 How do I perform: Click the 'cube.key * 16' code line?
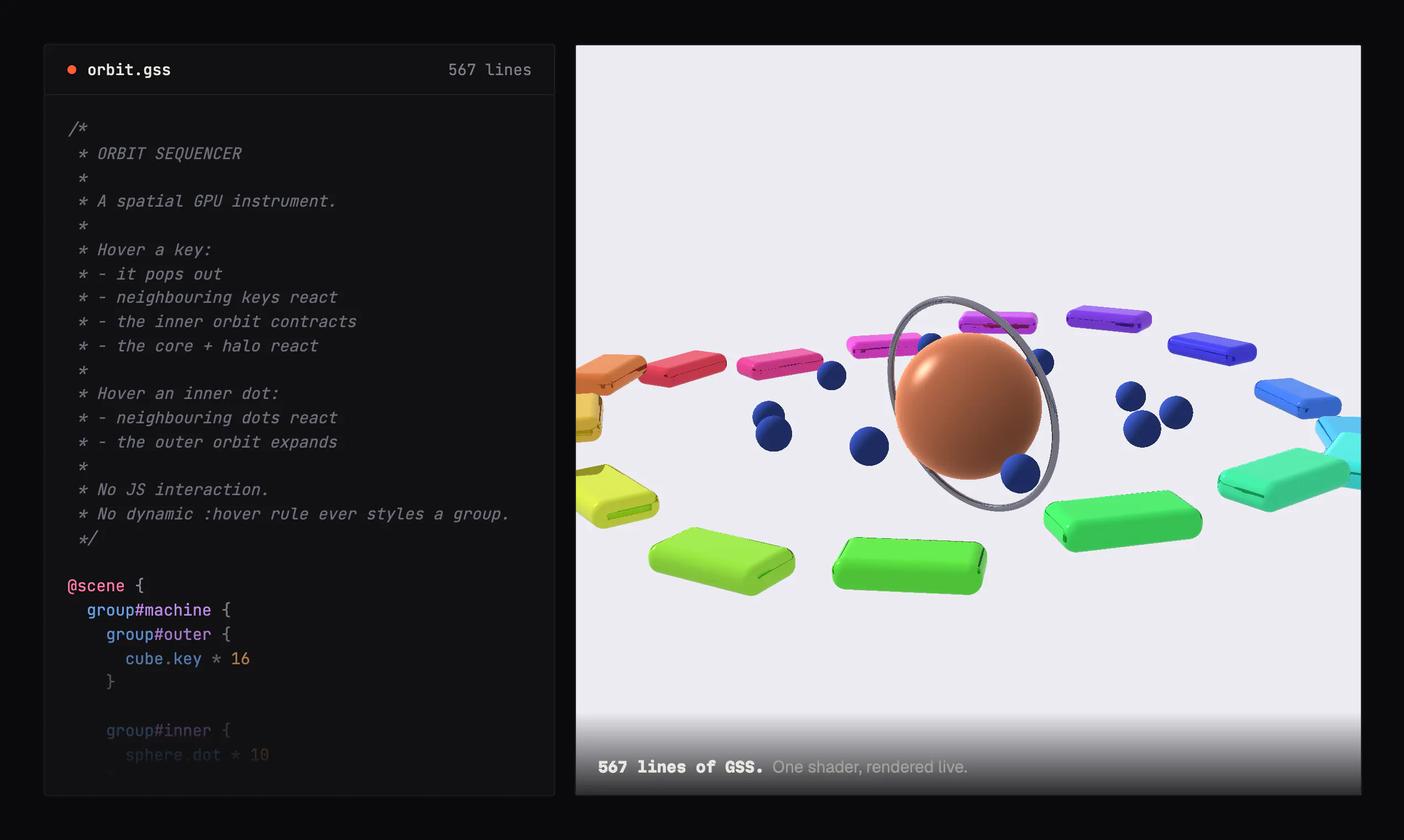tap(187, 659)
